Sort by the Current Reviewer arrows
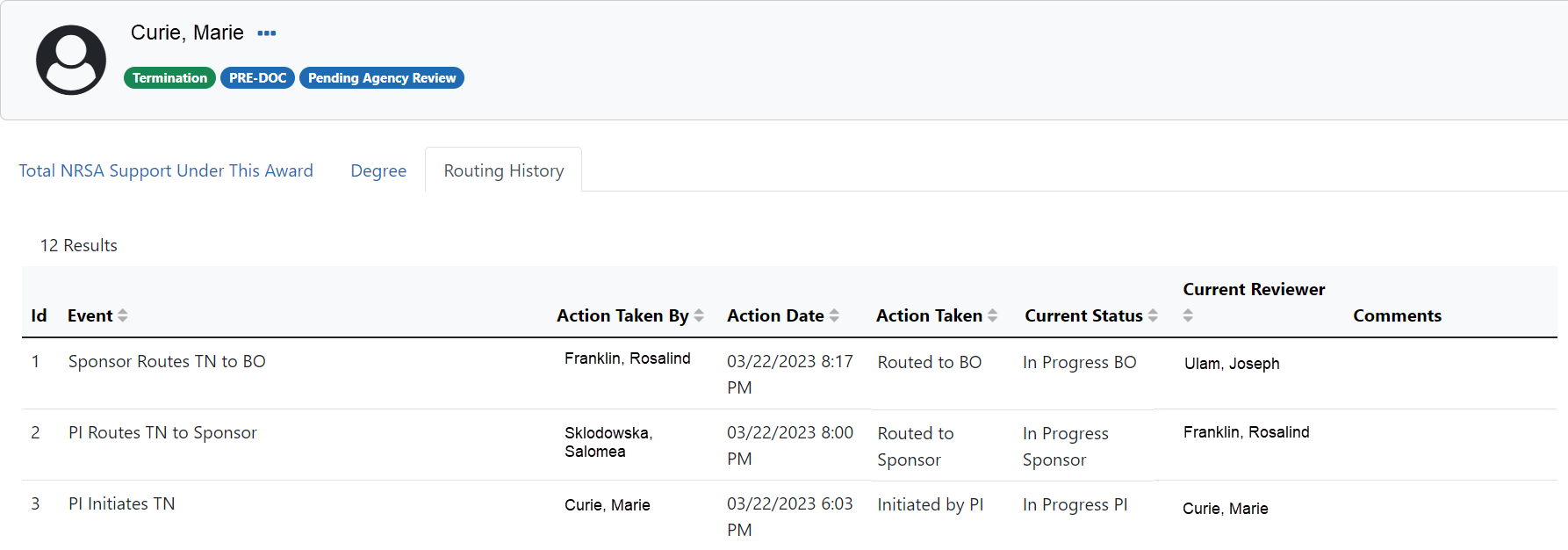Image resolution: width=1568 pixels, height=550 pixels. pos(1188,315)
